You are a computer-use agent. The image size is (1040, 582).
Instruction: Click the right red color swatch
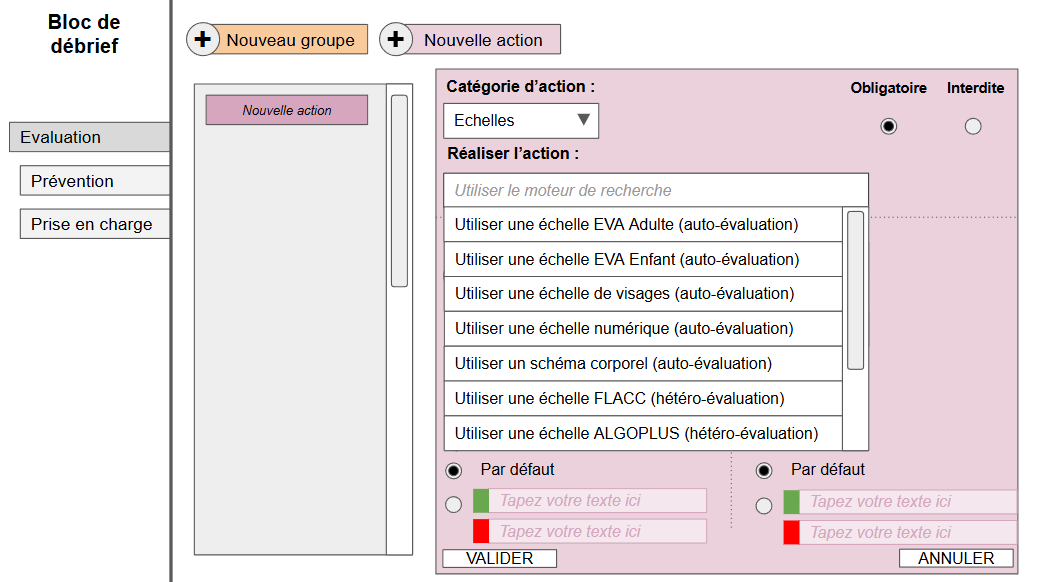coord(791,532)
